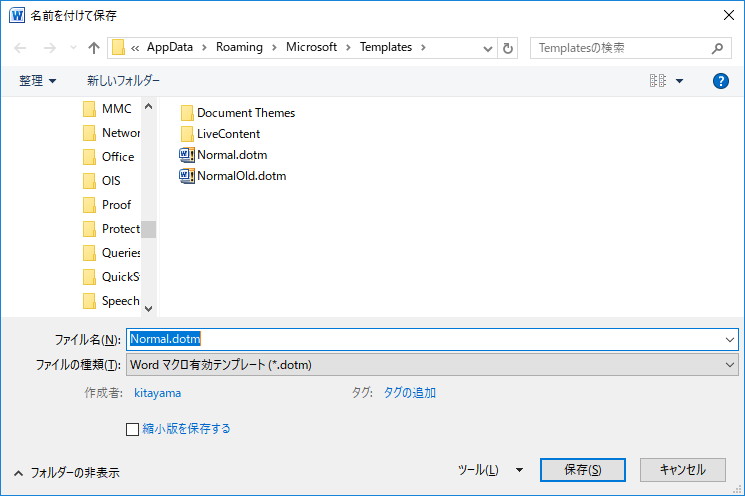
Task: Open the ツール(L) dropdown menu
Action: [x=490, y=470]
